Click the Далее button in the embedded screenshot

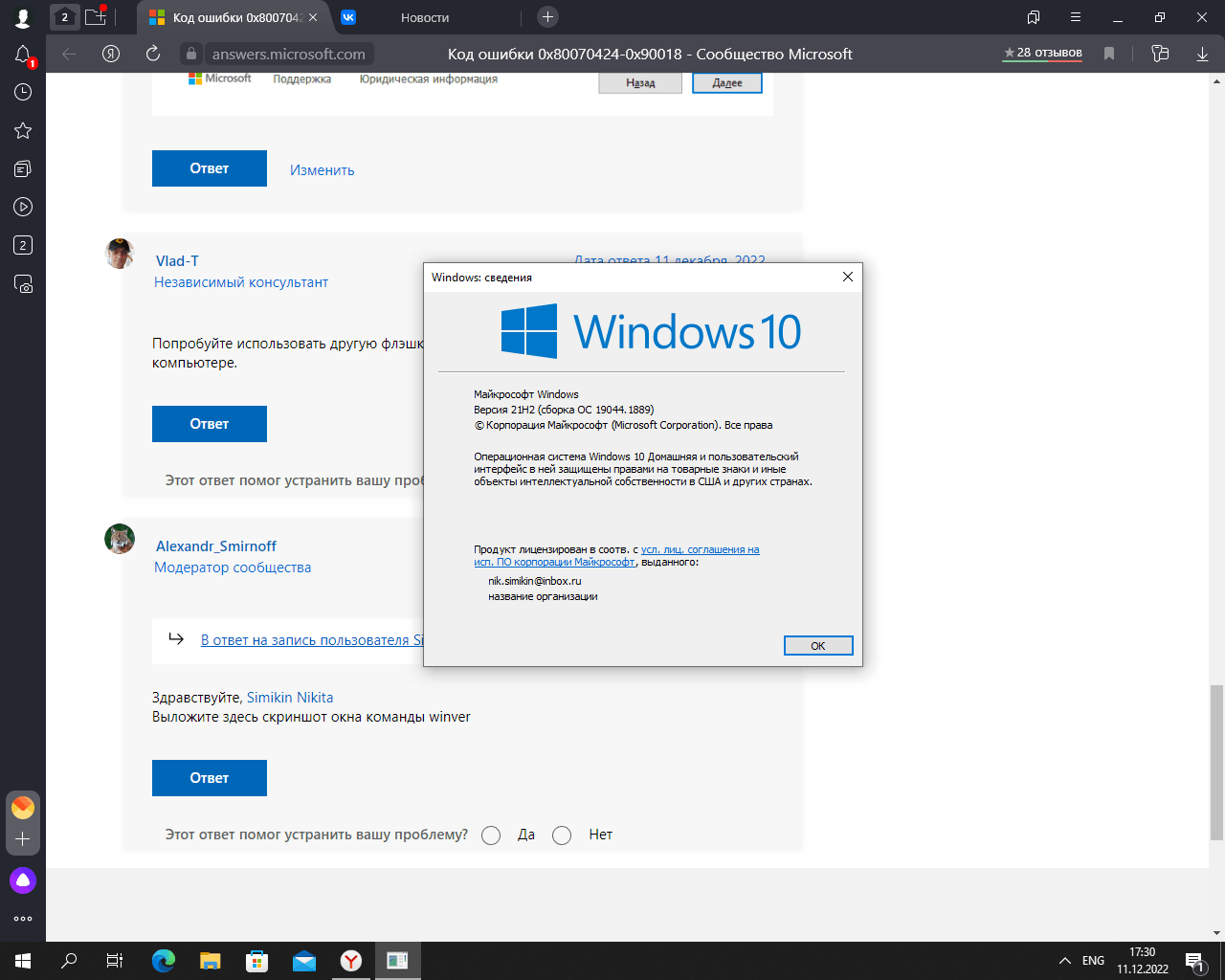[x=727, y=83]
